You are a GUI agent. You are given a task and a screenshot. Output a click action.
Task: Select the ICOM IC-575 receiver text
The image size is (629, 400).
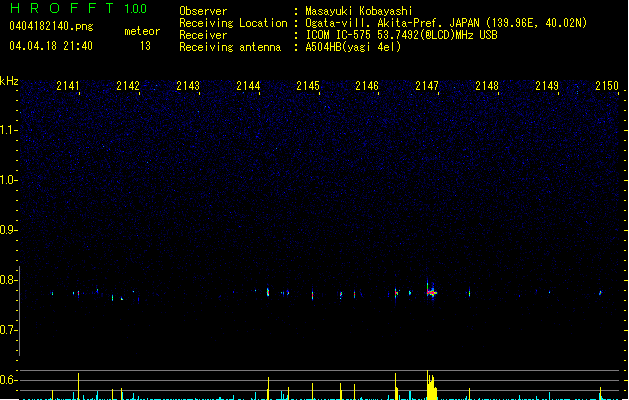401,35
